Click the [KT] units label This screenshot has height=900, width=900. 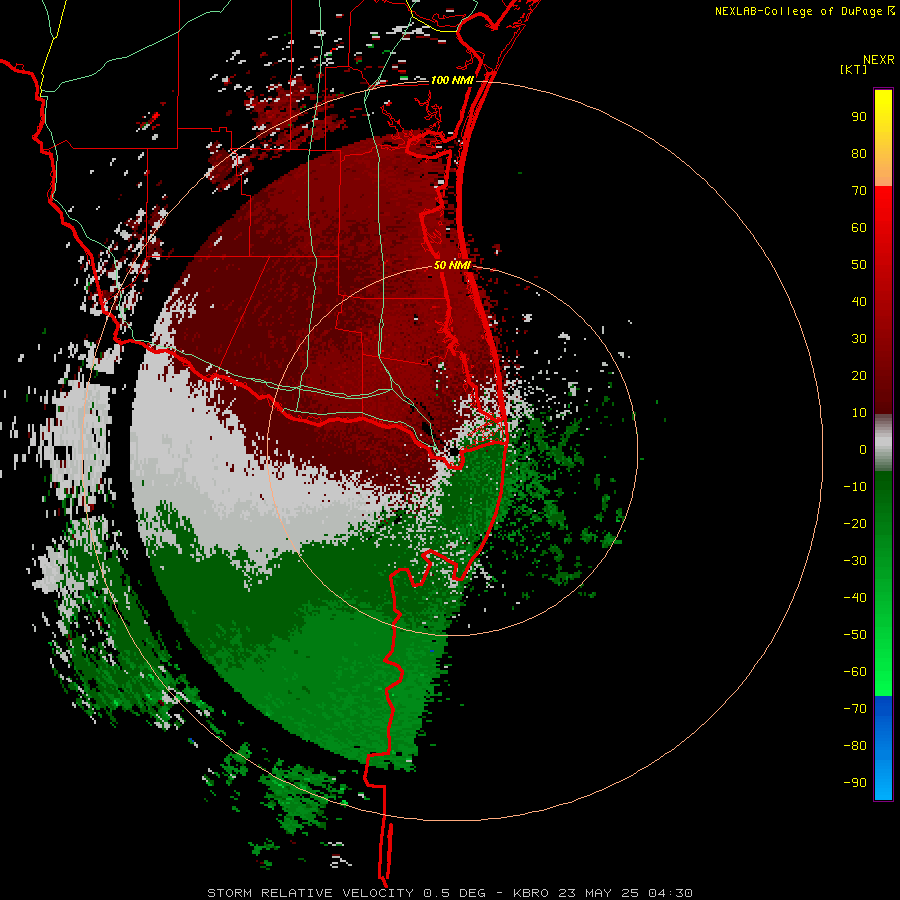853,69
